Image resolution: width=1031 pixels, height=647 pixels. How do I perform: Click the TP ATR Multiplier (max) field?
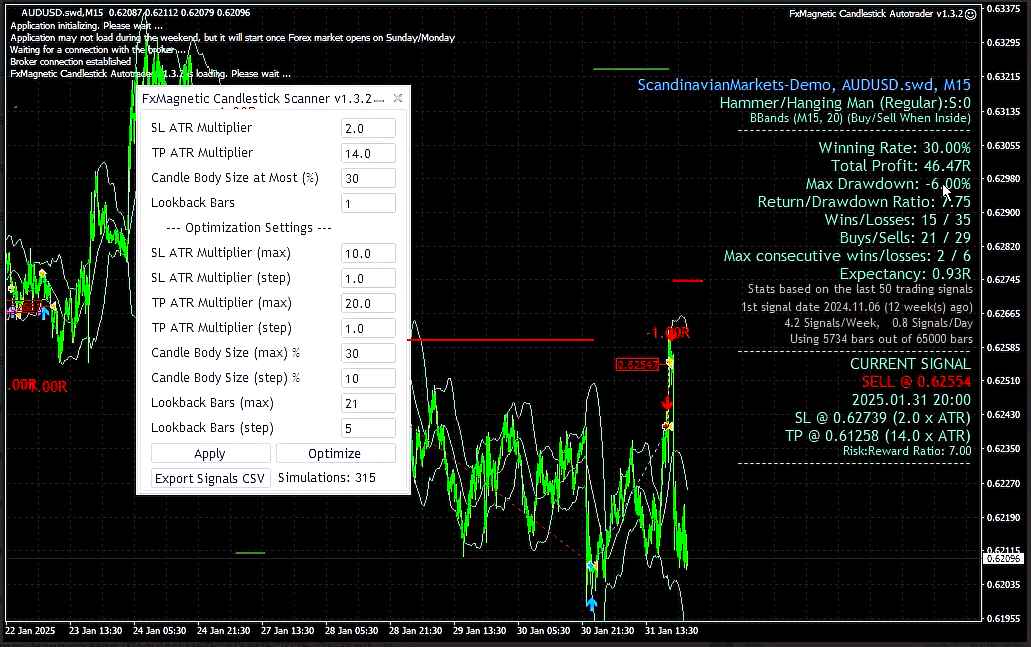(x=368, y=303)
